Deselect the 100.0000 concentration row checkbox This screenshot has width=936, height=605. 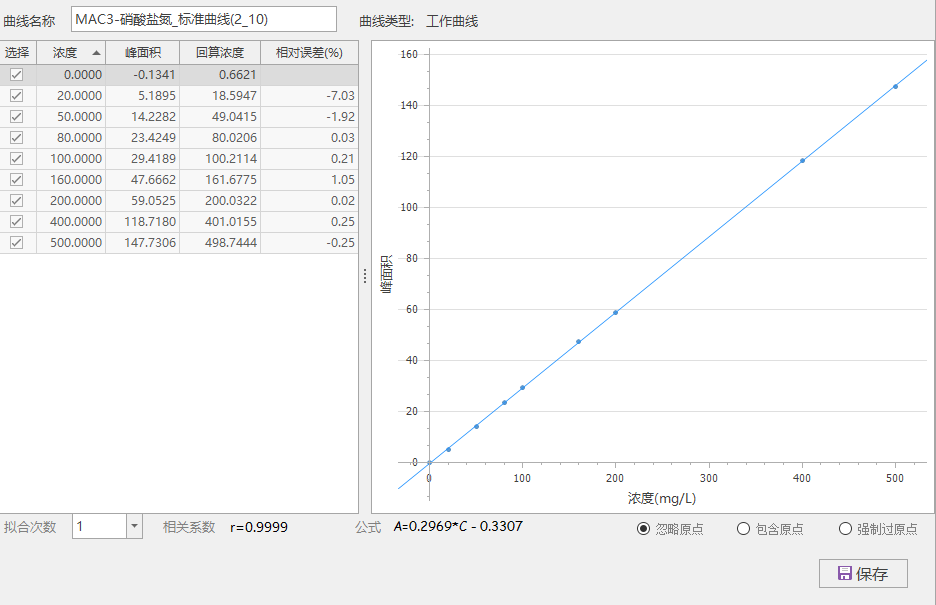(17, 158)
